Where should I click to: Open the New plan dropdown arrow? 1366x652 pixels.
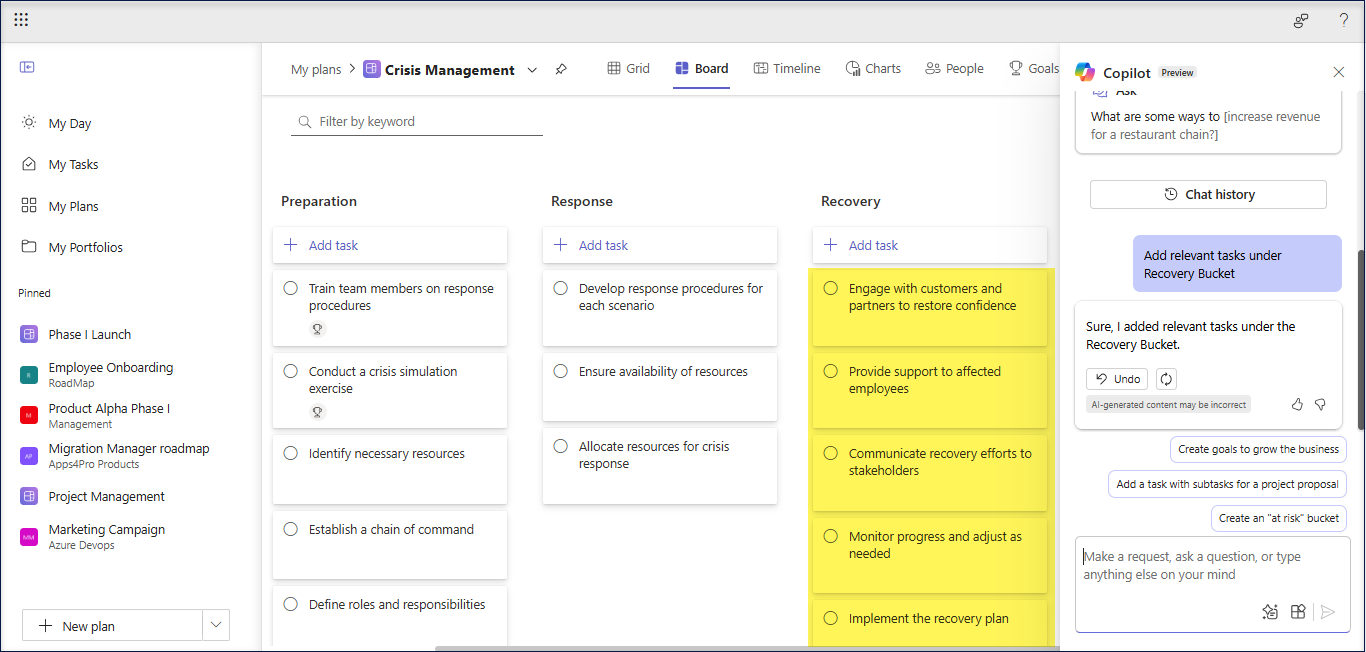pyautogui.click(x=216, y=625)
